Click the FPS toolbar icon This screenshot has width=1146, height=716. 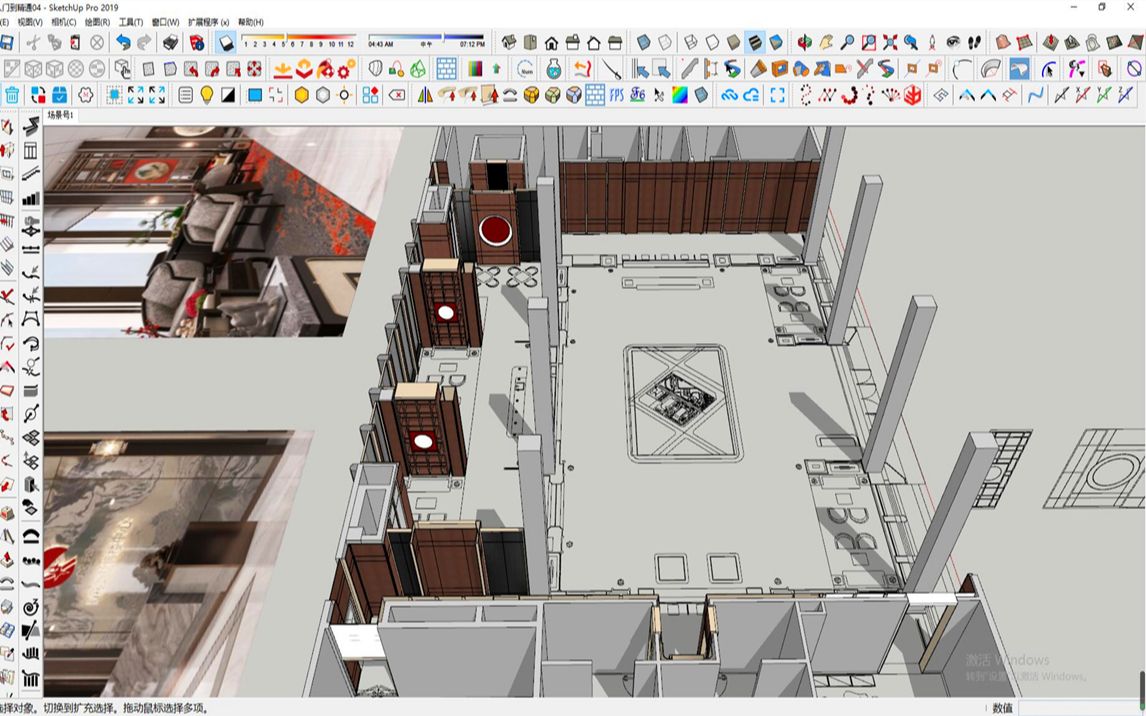615,97
